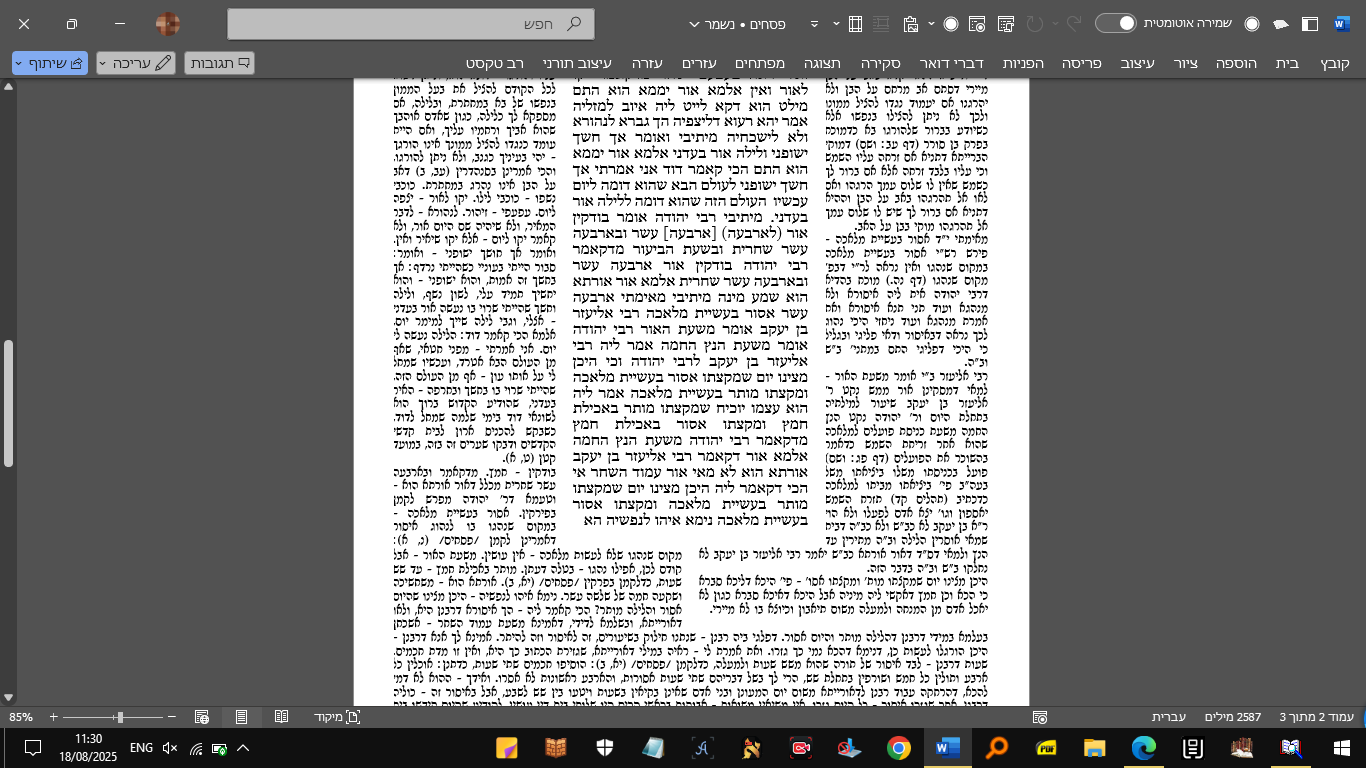Click the 85% zoom level

pyautogui.click(x=20, y=717)
